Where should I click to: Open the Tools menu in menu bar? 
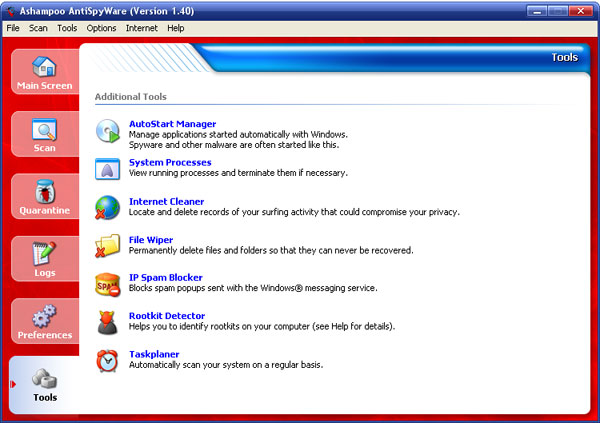[67, 28]
